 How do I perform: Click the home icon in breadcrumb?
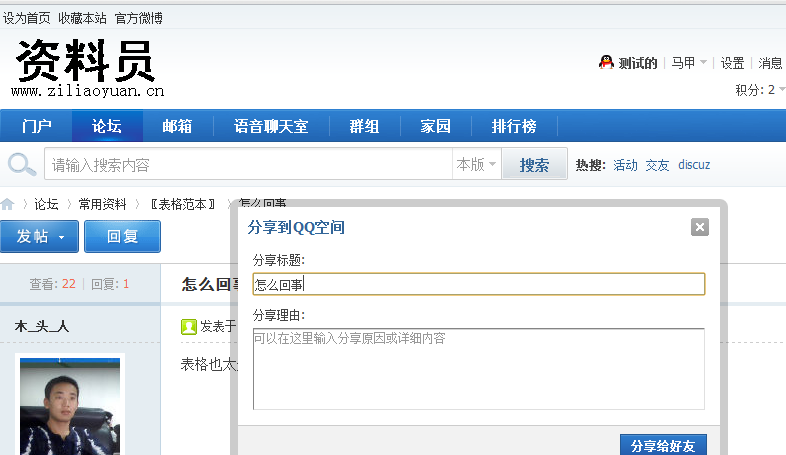[x=8, y=204]
